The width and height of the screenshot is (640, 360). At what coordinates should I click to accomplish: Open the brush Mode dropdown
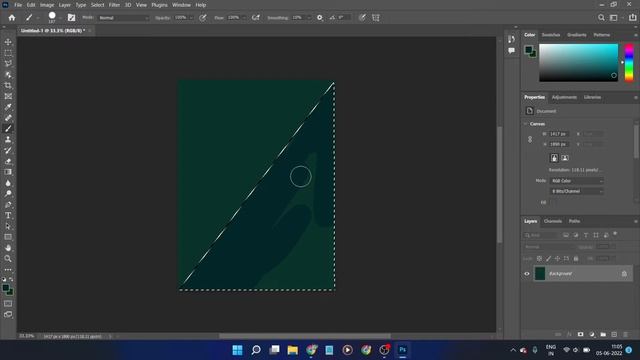pyautogui.click(x=123, y=18)
